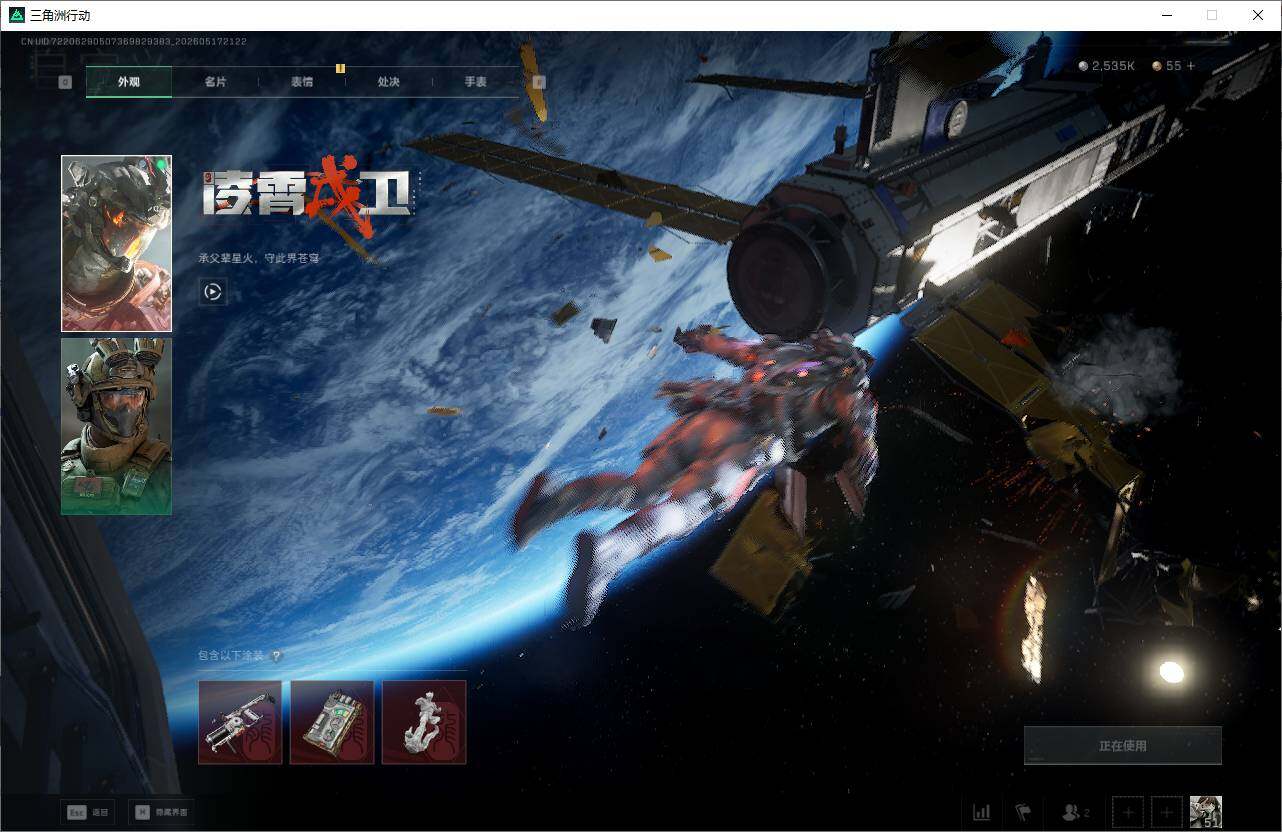
Task: Close the 三角洲行动 window
Action: (1258, 15)
